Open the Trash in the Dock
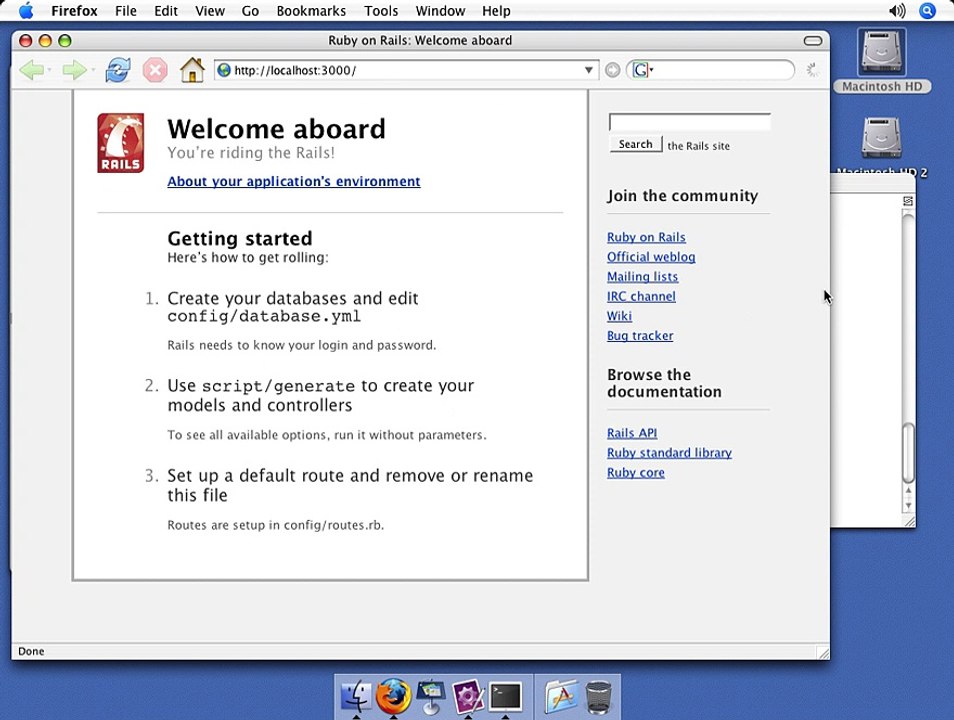 point(599,697)
